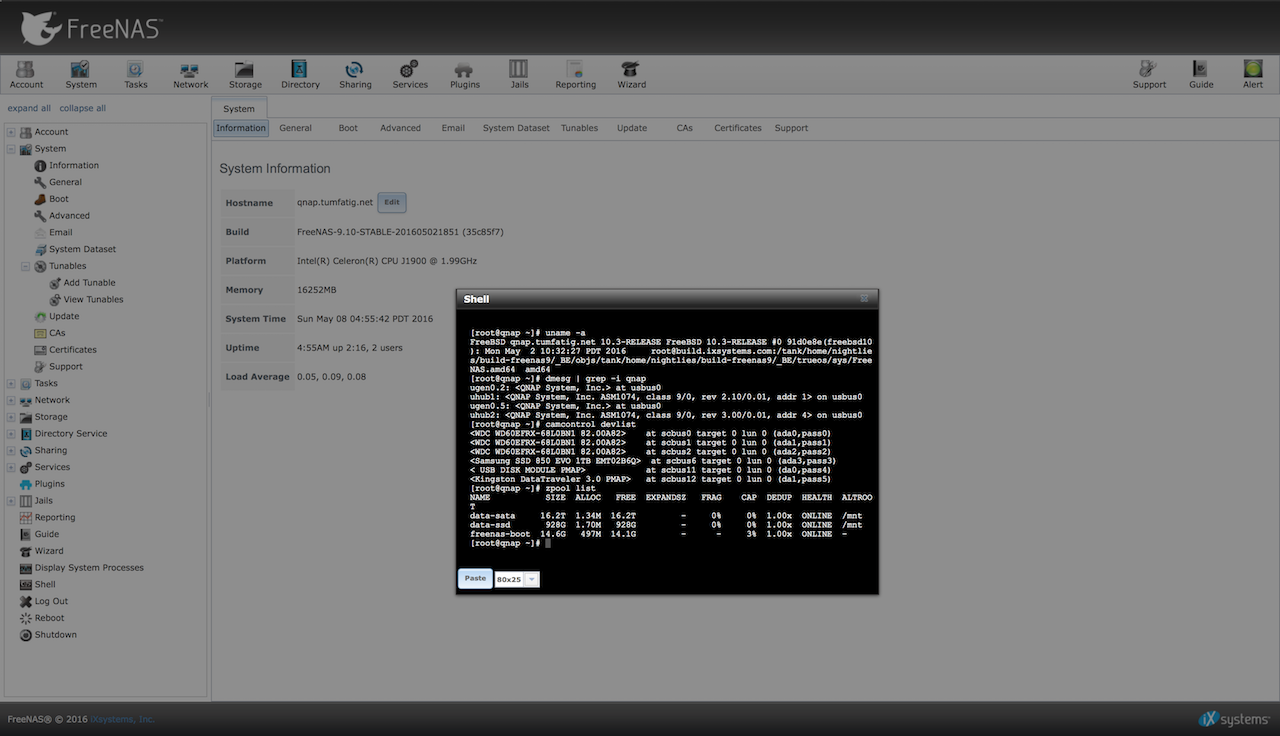Click the collapse all link
Image resolution: width=1280 pixels, height=736 pixels.
(x=82, y=108)
